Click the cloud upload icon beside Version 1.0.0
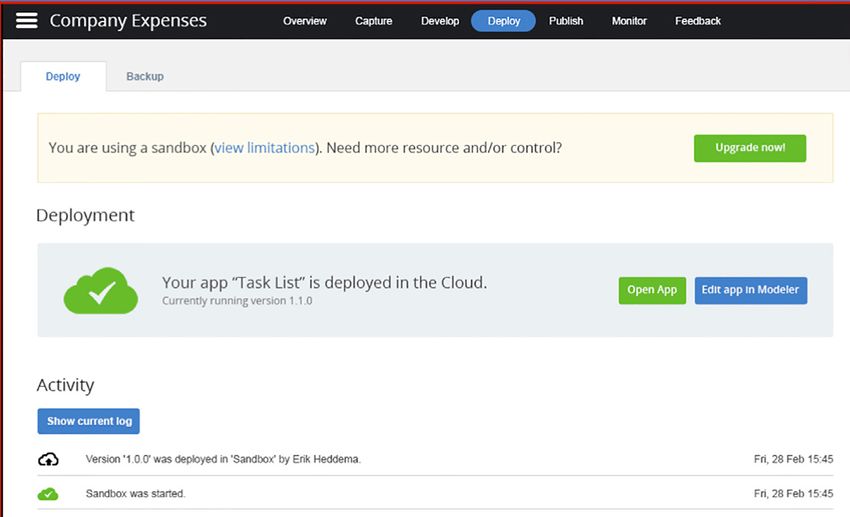The height and width of the screenshot is (517, 850). point(48,459)
